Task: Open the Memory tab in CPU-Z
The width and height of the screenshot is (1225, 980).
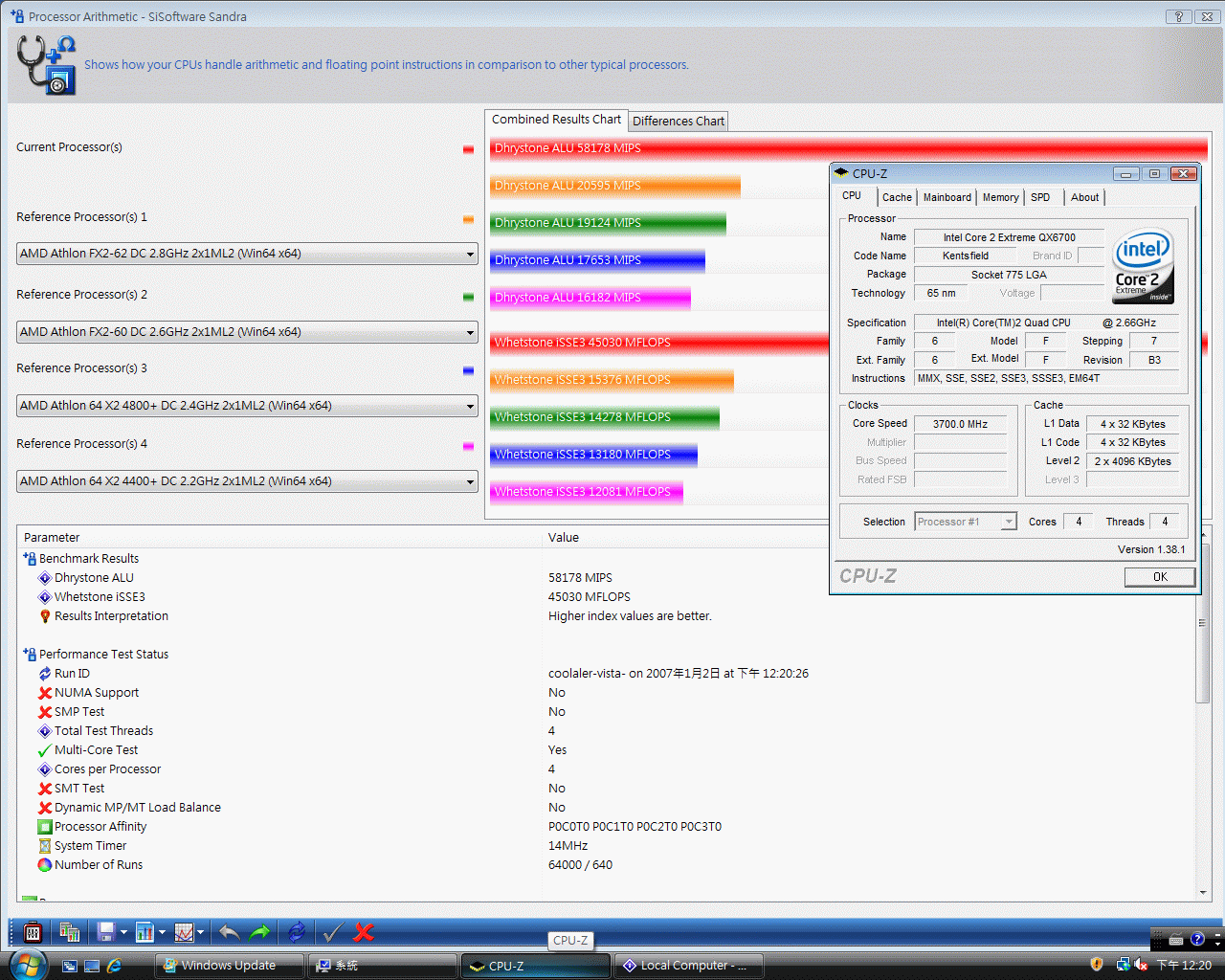Action: click(1001, 197)
